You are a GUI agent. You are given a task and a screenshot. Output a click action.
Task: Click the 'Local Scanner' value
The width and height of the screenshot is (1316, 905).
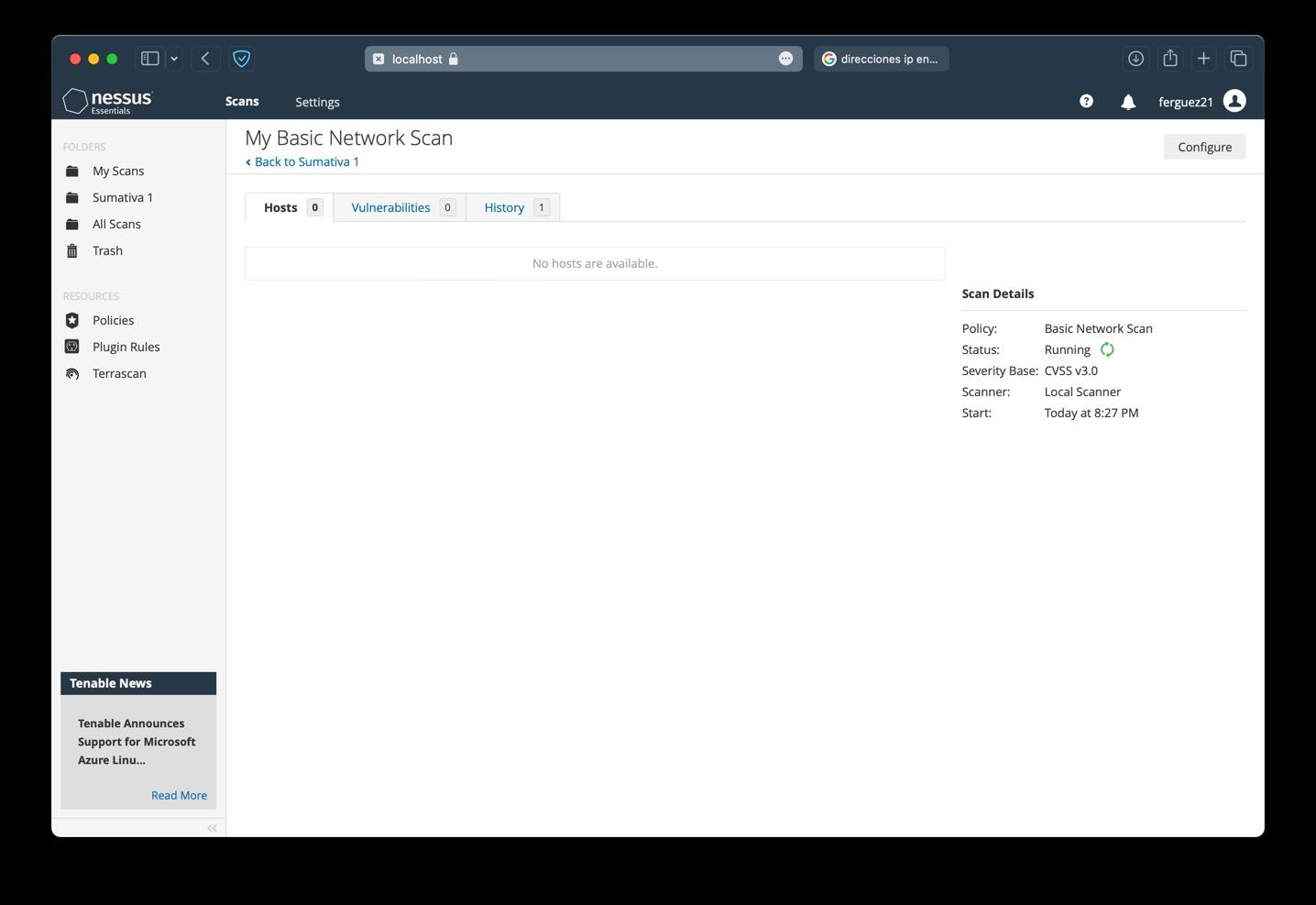[1082, 392]
